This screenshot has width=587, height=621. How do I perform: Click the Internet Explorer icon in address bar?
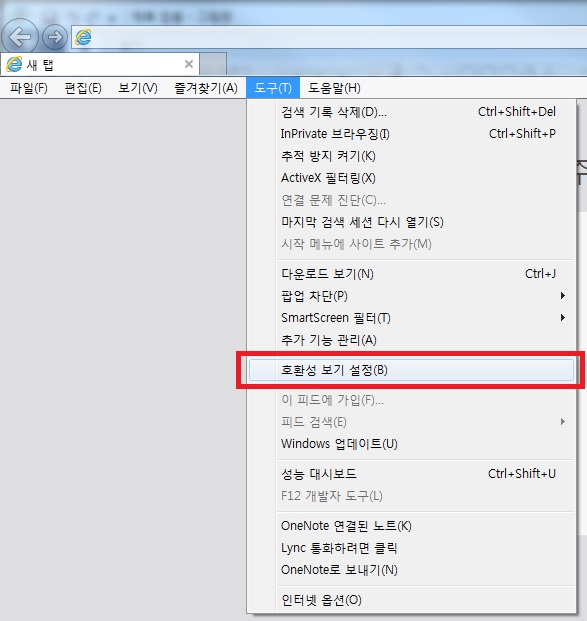(x=83, y=37)
